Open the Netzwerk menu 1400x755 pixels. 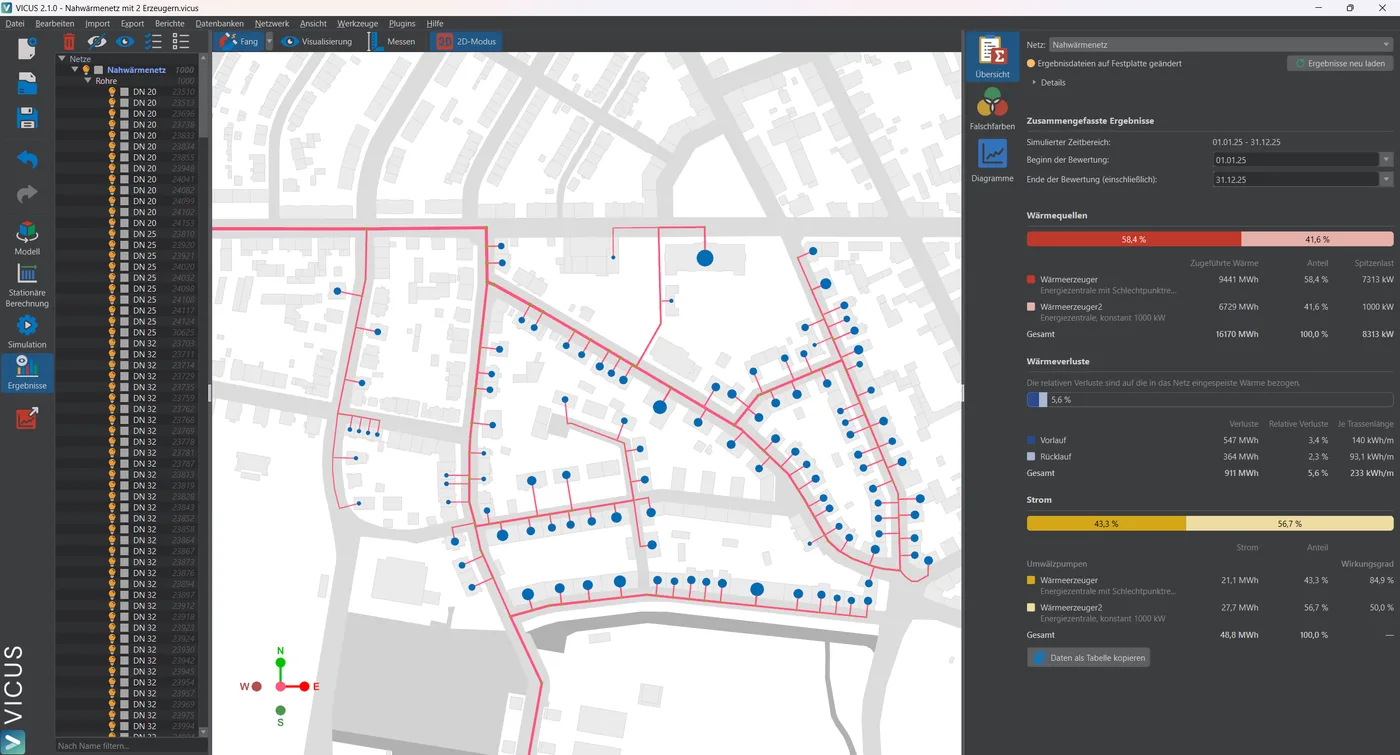(272, 23)
